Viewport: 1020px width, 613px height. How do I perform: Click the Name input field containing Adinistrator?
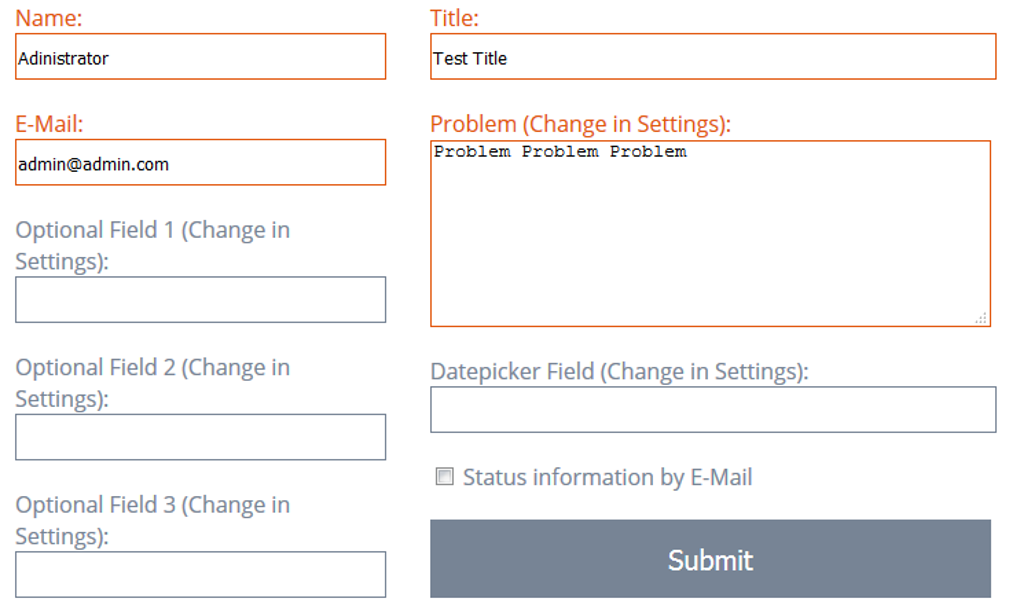[200, 57]
